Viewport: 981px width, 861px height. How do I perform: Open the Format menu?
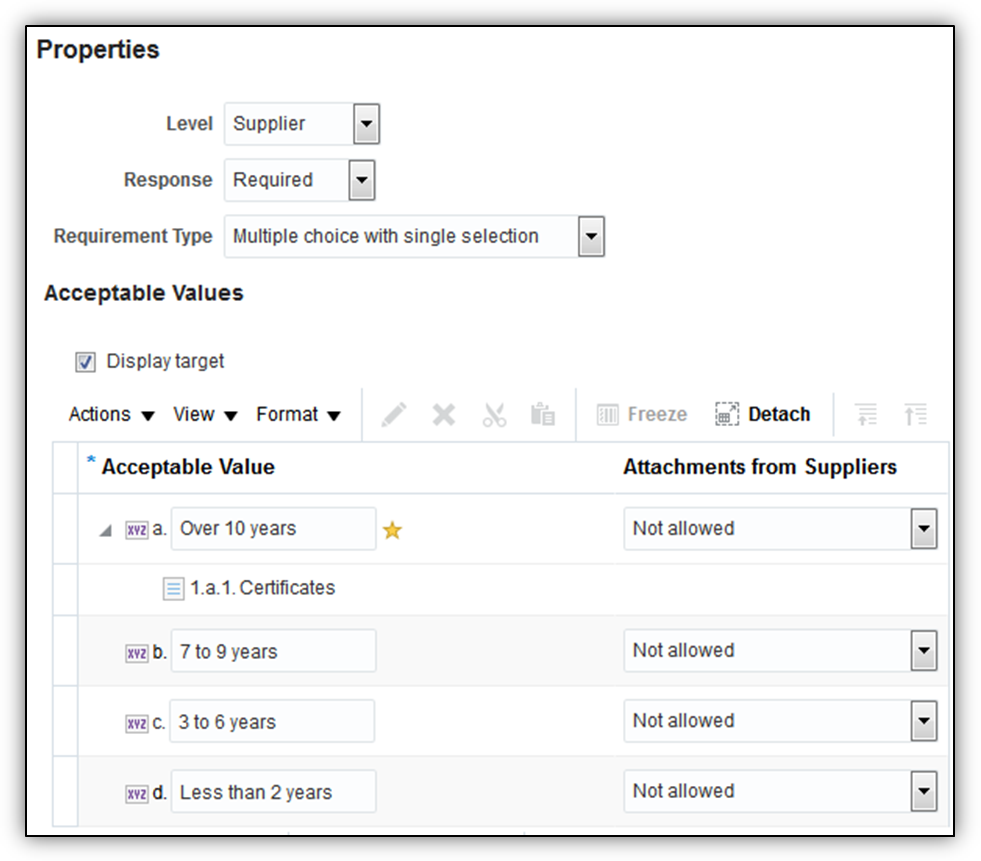298,415
